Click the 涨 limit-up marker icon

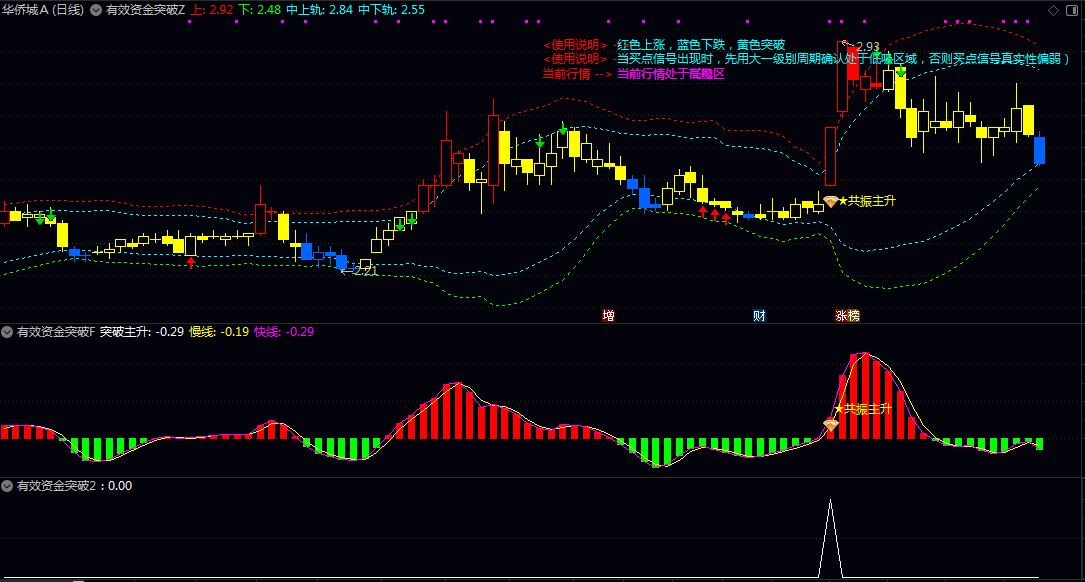click(x=841, y=316)
